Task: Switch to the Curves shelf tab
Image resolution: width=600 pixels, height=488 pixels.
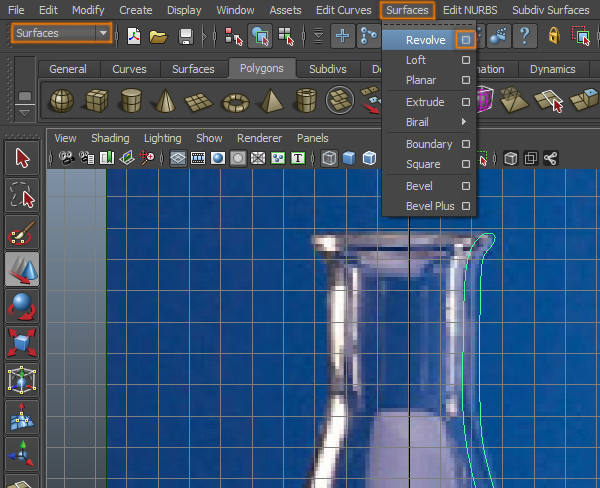Action: 131,69
